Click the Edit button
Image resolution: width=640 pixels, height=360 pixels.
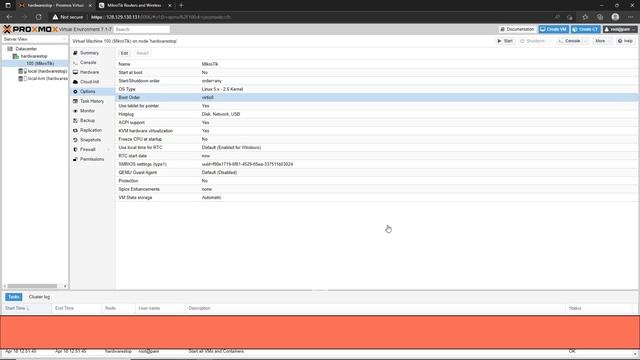[x=124, y=53]
